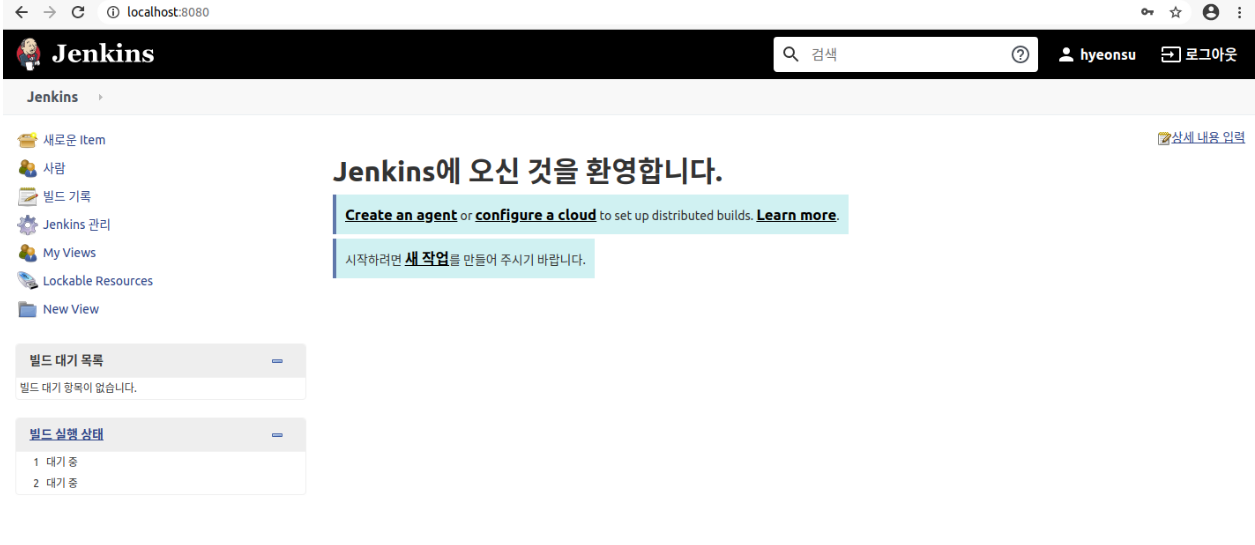1255x545 pixels.
Task: Click the logout arrow icon
Action: pos(1170,54)
